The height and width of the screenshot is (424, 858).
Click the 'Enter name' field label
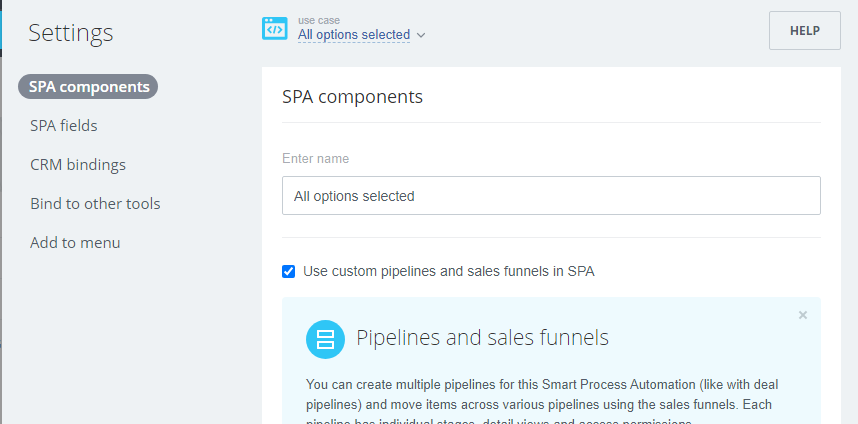(x=315, y=159)
